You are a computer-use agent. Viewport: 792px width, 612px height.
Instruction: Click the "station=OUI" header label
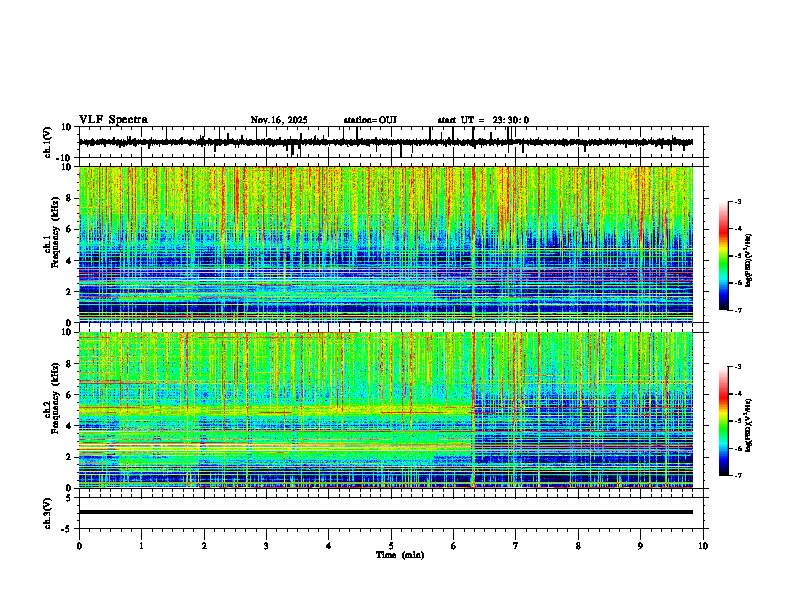[370, 120]
